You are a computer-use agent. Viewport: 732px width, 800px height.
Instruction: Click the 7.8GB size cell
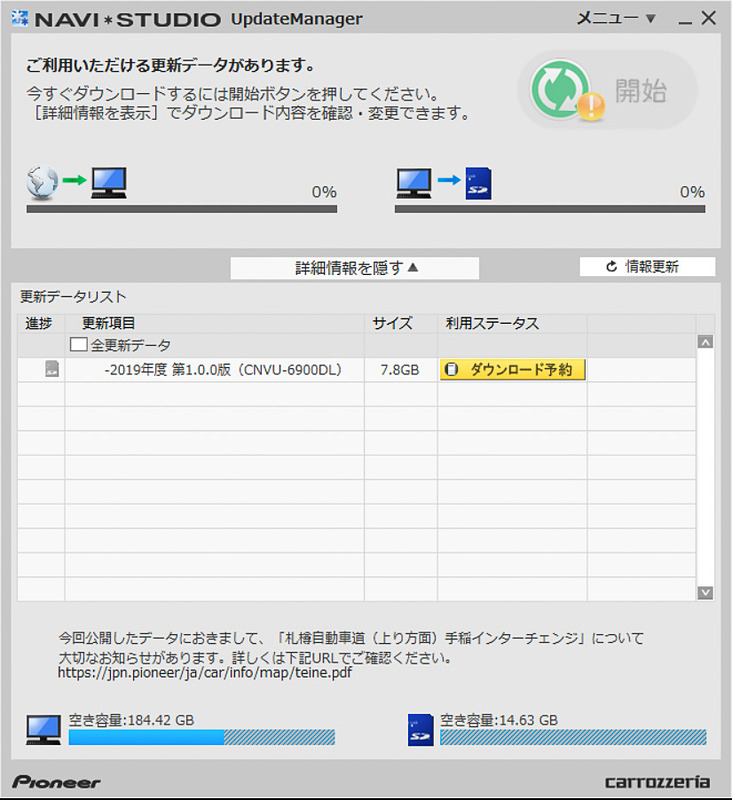coord(400,370)
